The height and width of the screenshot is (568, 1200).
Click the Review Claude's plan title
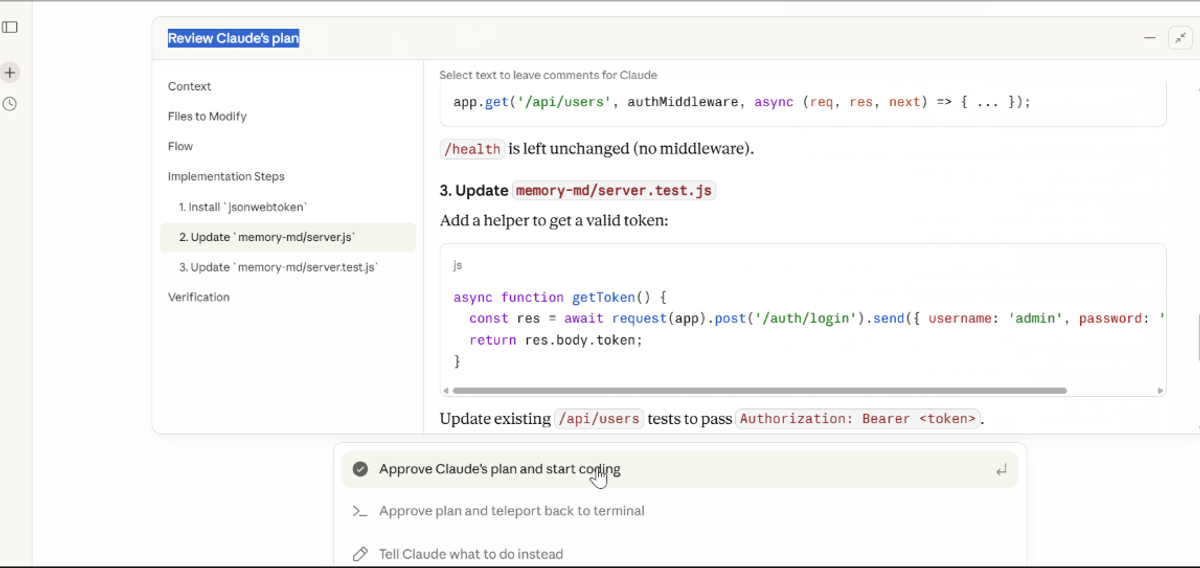pyautogui.click(x=233, y=38)
